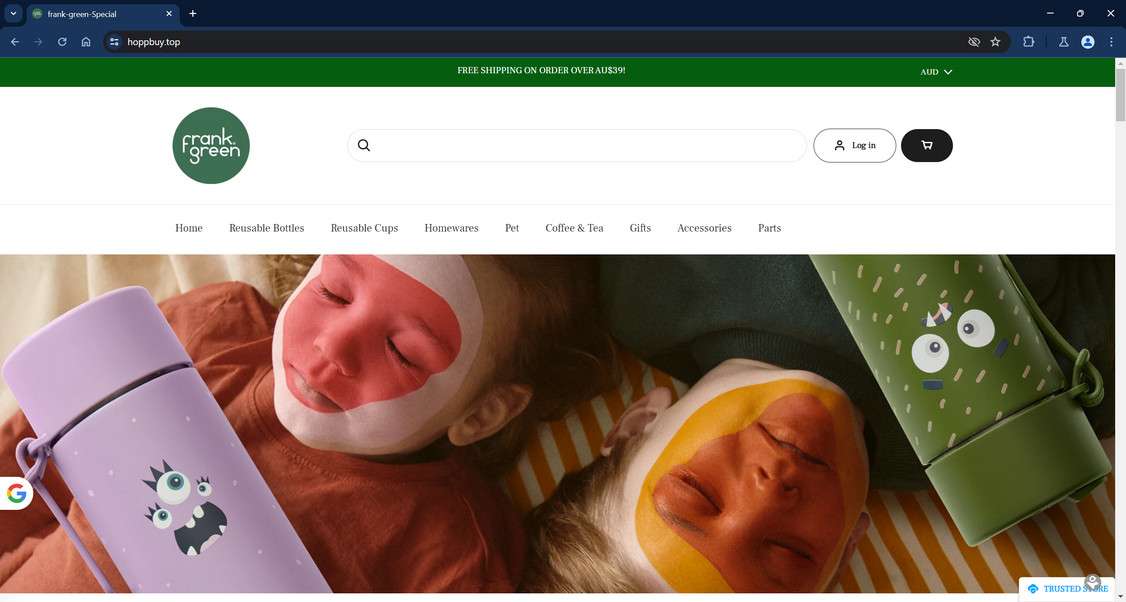Image resolution: width=1126 pixels, height=602 pixels.
Task: Close the frank-green-Special tab
Action: 169,14
